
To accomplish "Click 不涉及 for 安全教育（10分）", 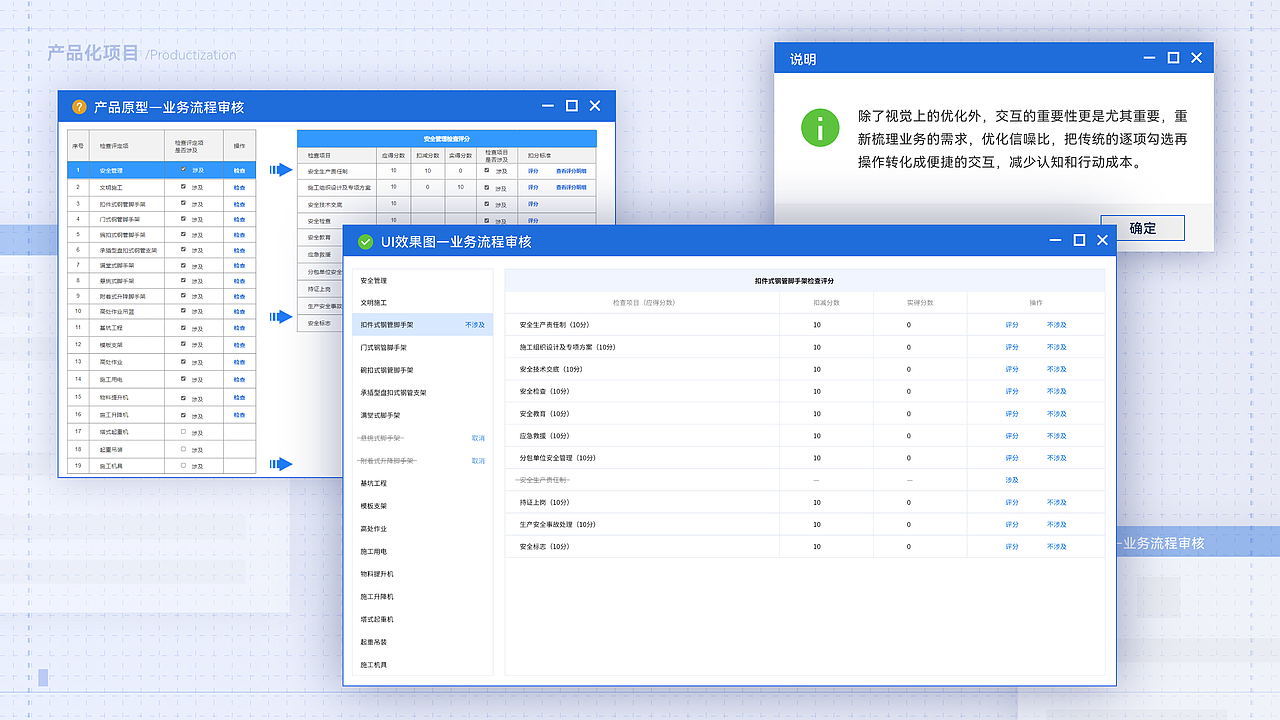I will click(1057, 413).
